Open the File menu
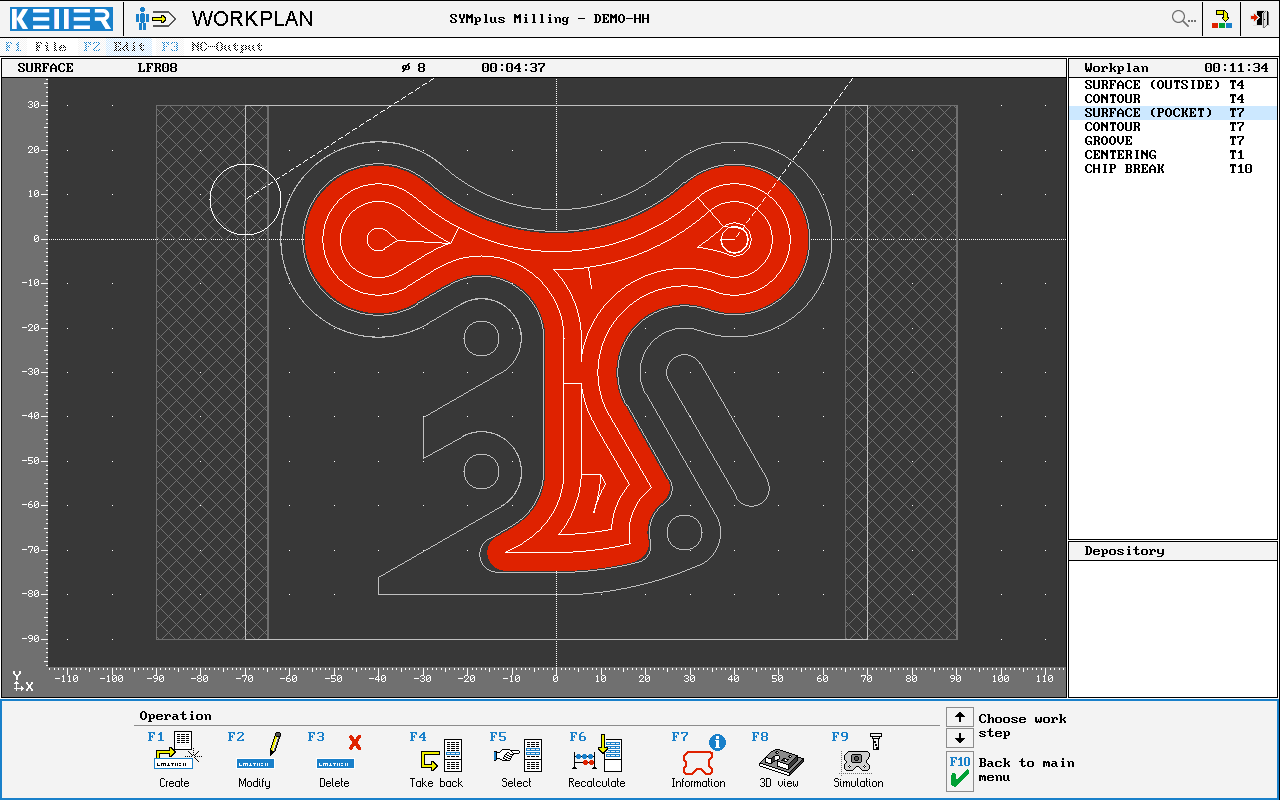Screen dimensions: 1280x800 [50, 47]
